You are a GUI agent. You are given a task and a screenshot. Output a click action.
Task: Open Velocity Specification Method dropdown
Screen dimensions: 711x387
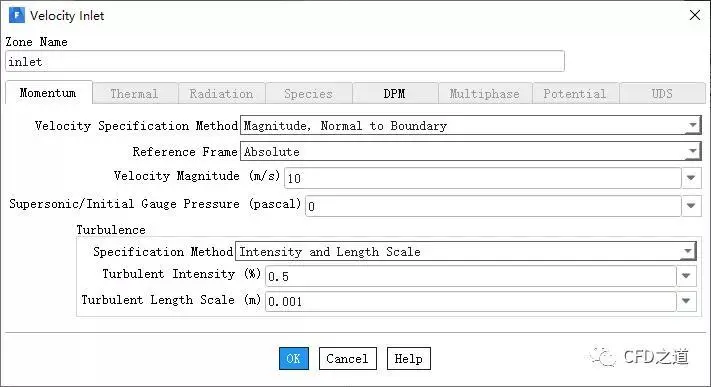pyautogui.click(x=471, y=126)
